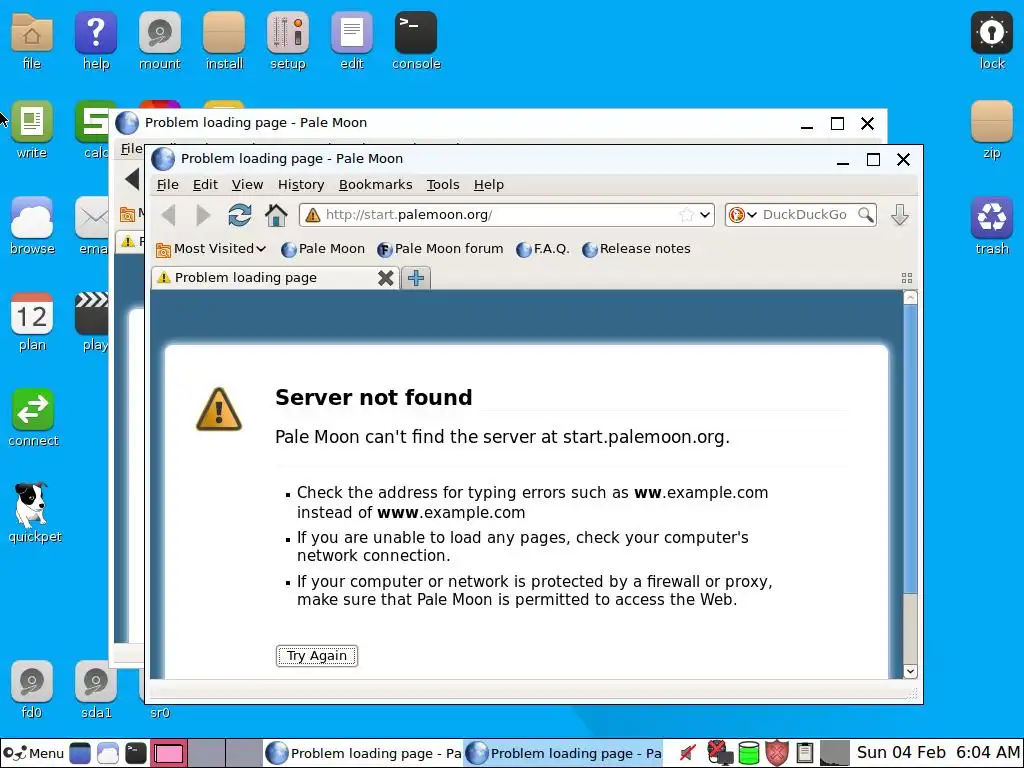
Task: Click the pink desktop pager workspace
Action: (169, 753)
